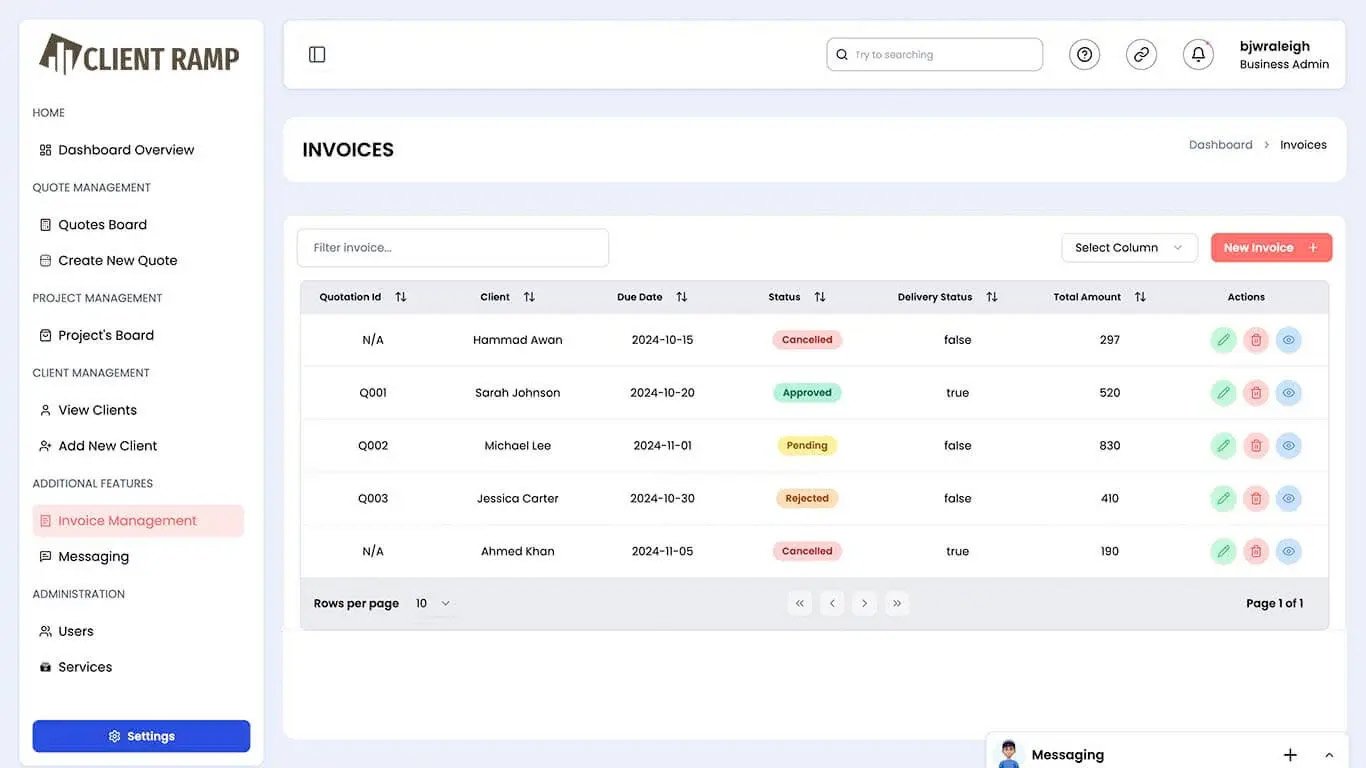View Hammad Awan's invoice details
Screen dimensions: 1366x768
pyautogui.click(x=1289, y=340)
